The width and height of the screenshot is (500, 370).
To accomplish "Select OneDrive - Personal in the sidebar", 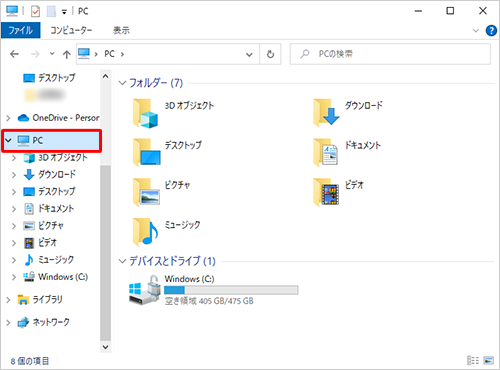I will (x=59, y=118).
